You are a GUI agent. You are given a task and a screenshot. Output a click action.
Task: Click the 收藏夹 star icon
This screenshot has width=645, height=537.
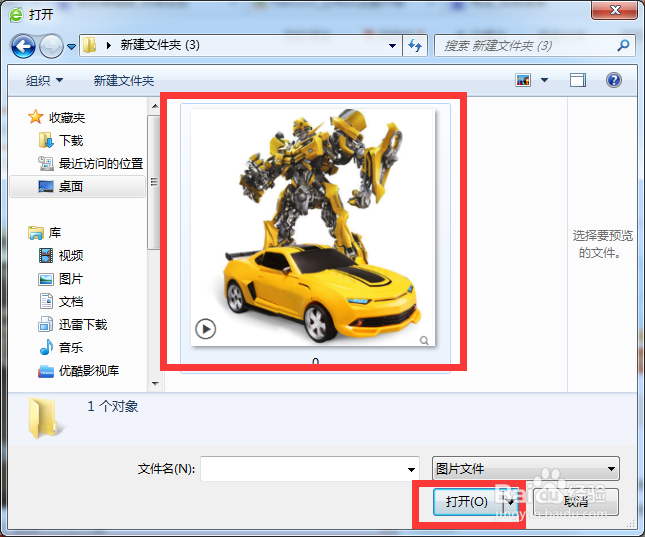click(36, 117)
